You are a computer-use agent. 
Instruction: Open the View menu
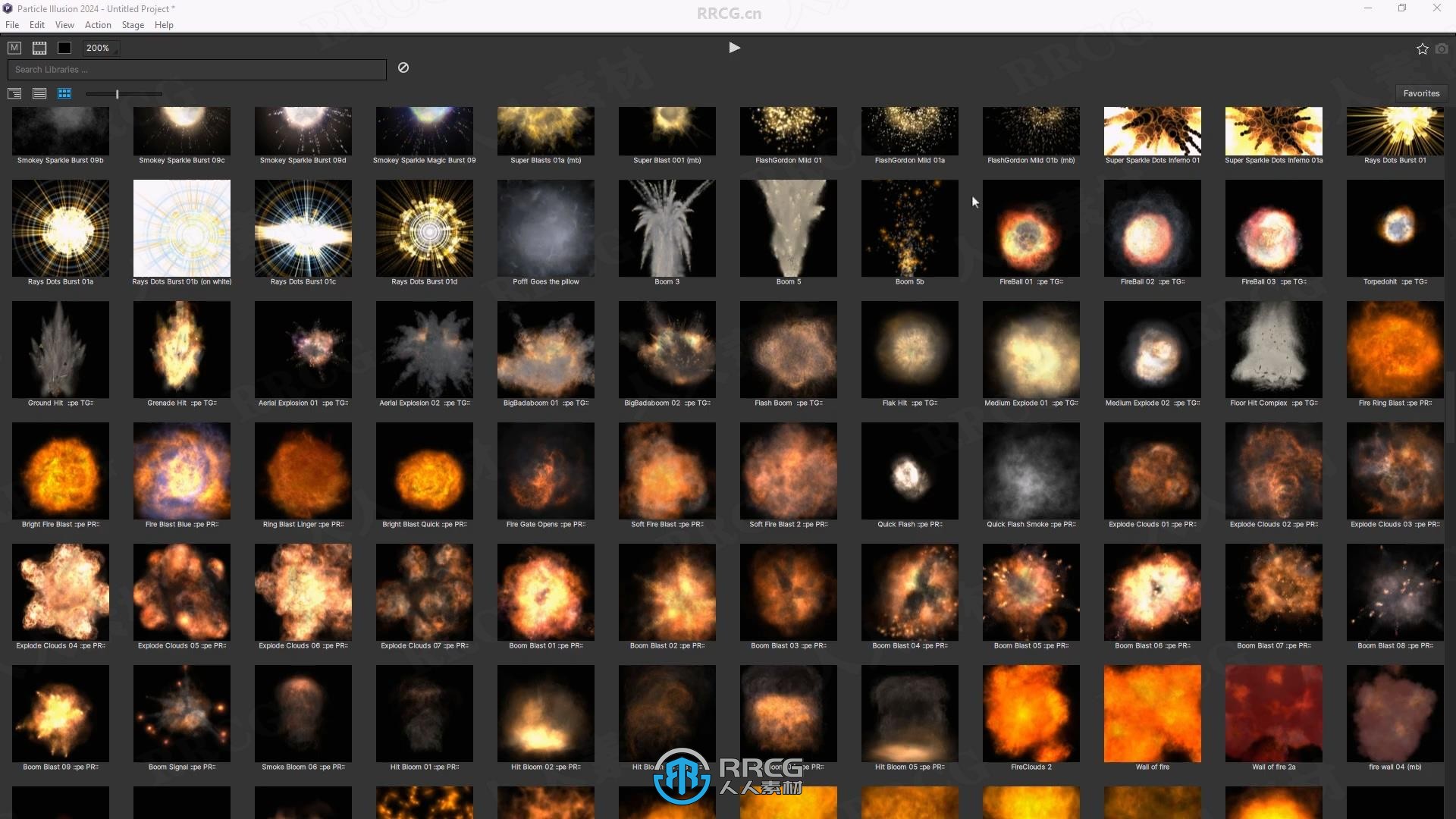64,25
